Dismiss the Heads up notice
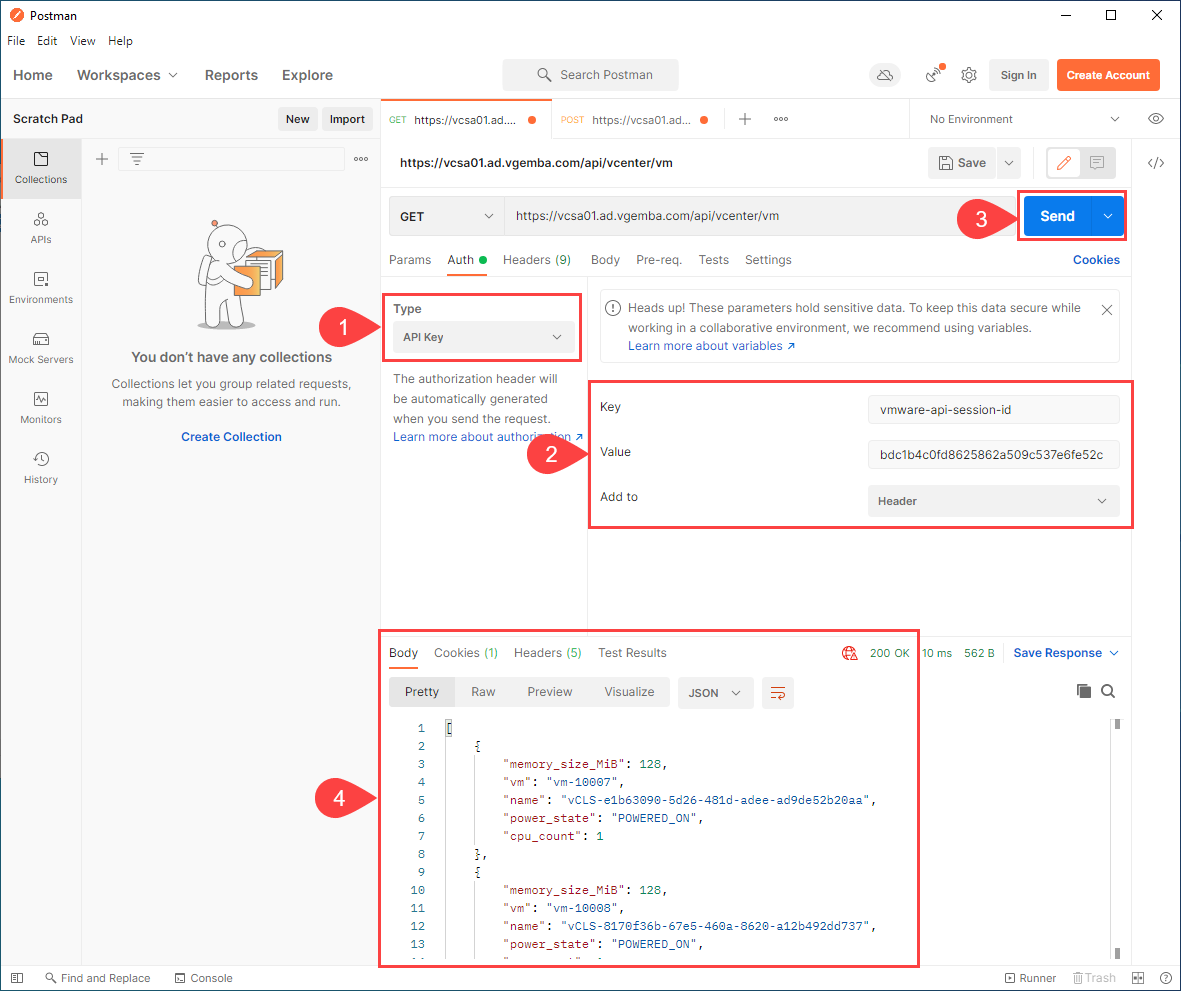This screenshot has height=991, width=1181. [x=1106, y=309]
